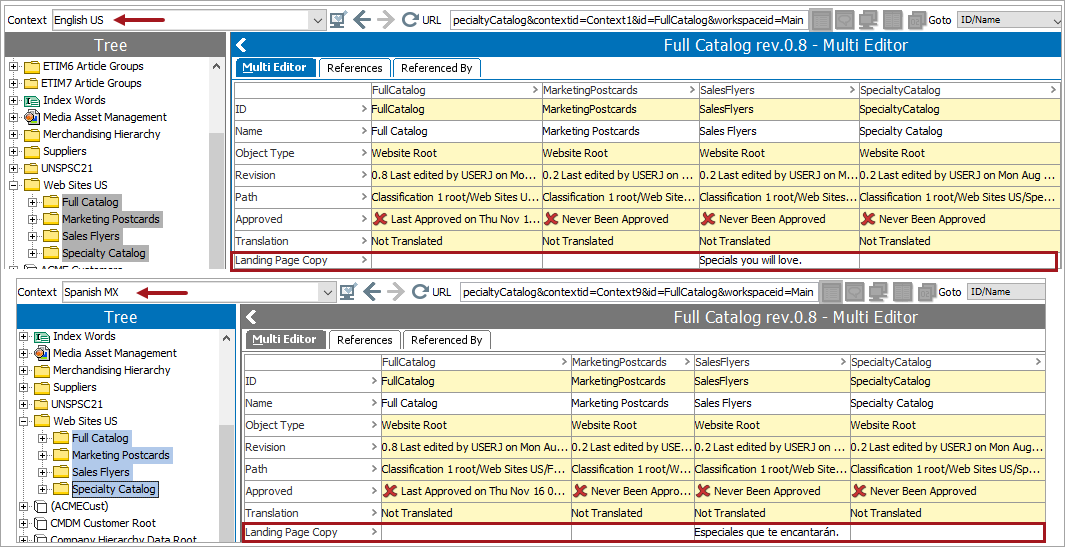Click 'Specialty Catalog' Name cell in Spanish MX editor

tap(947, 404)
